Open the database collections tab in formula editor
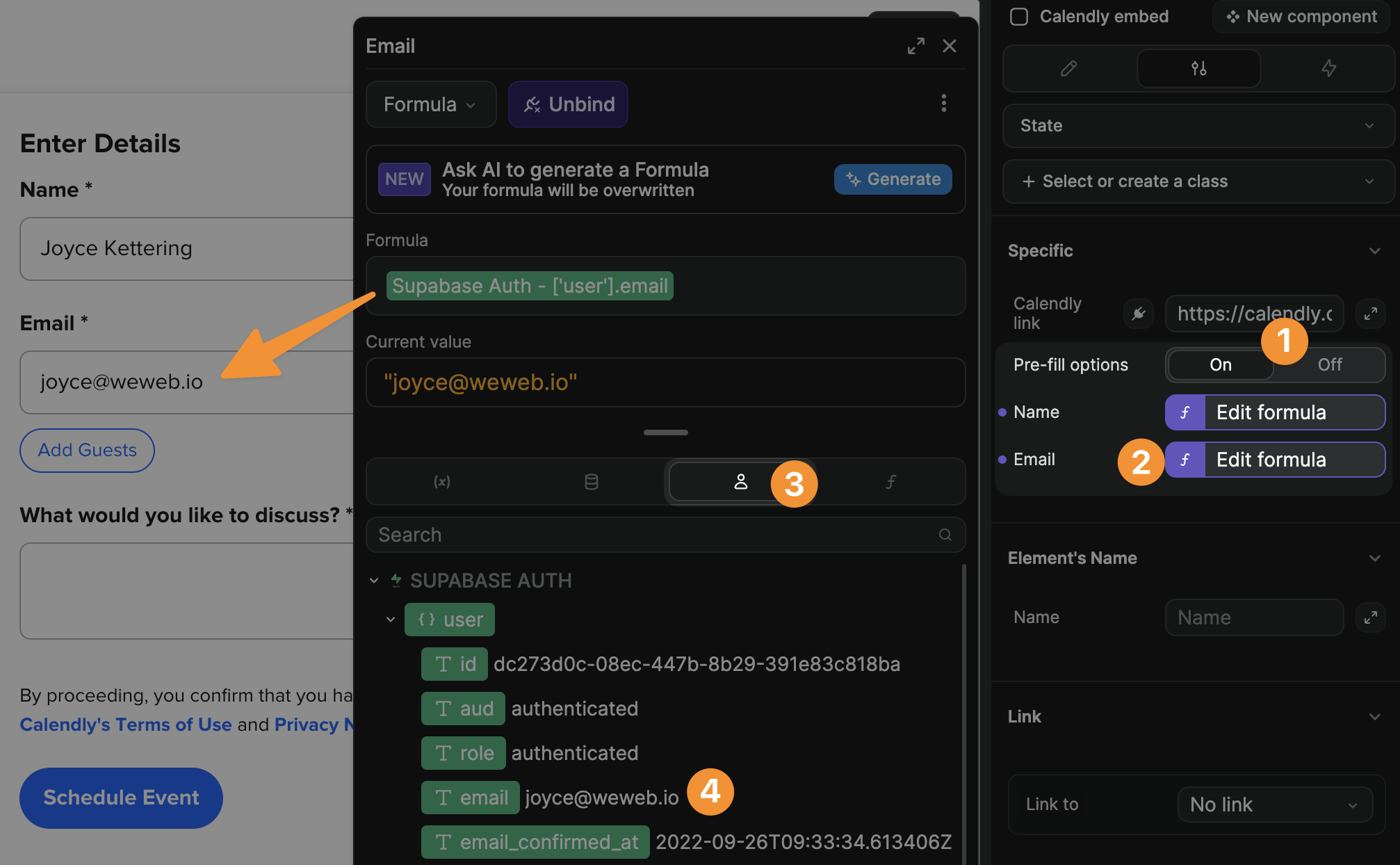Viewport: 1400px width, 865px height. click(592, 481)
